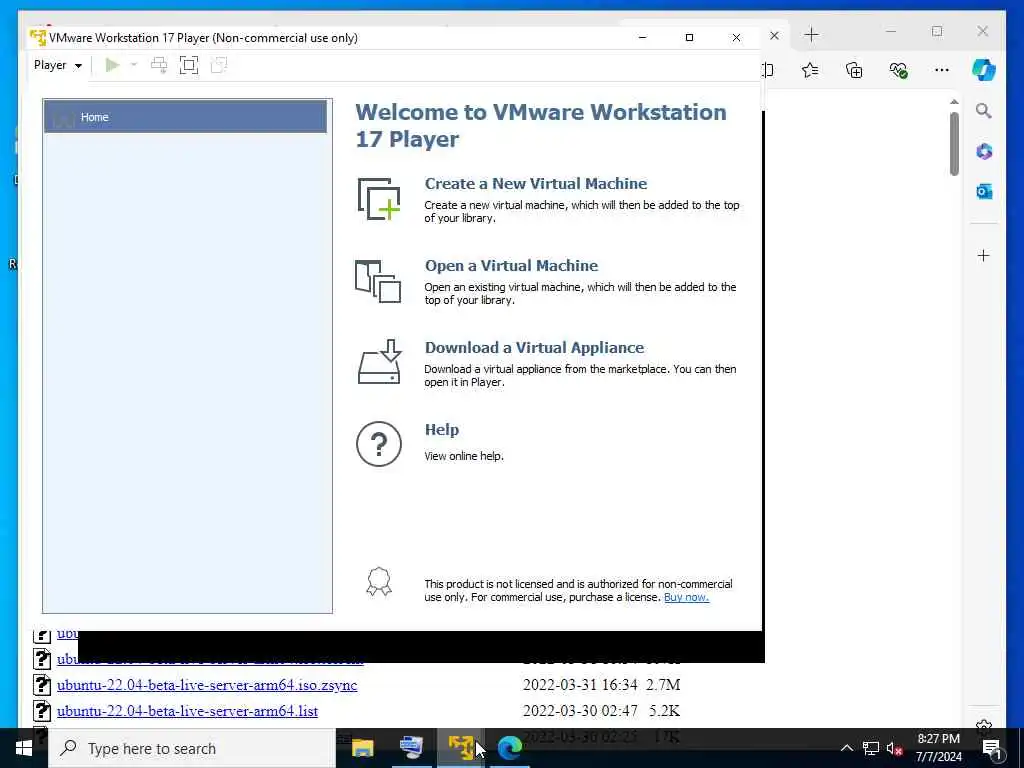Viewport: 1024px width, 768px height.
Task: Click the license ribbon badge icon
Action: [x=379, y=582]
